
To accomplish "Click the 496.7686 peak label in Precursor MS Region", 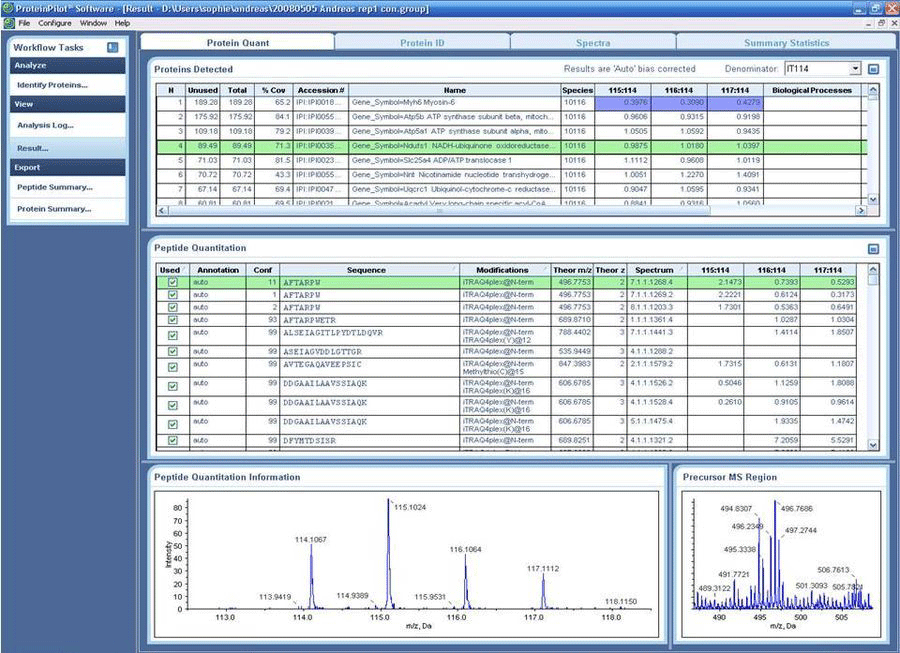I will (797, 508).
